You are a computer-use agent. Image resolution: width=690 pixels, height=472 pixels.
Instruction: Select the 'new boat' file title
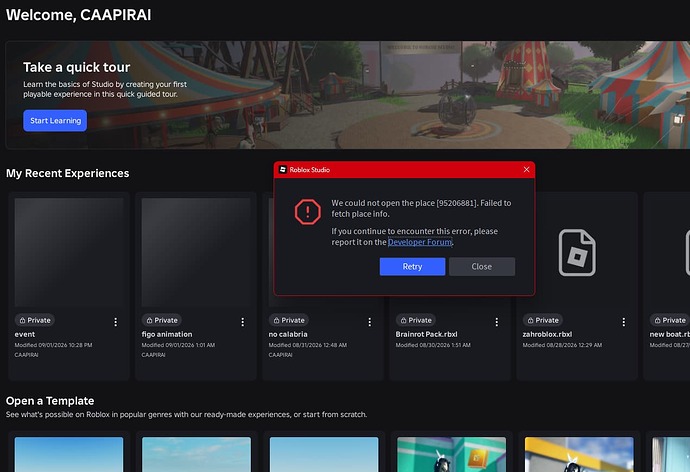point(670,334)
